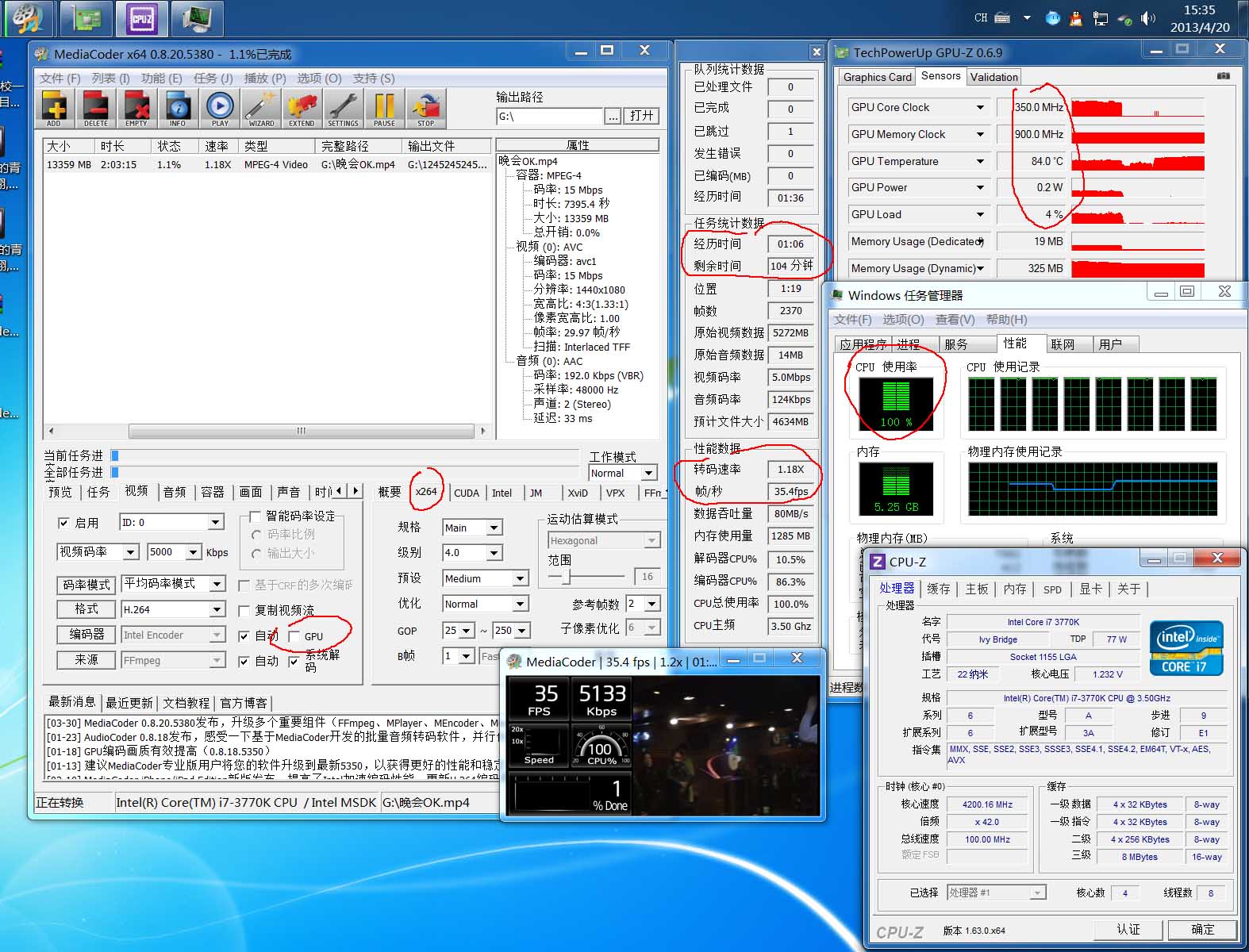This screenshot has height=952, width=1249.
Task: Open the 规格 Main profile dropdown
Action: tap(494, 528)
